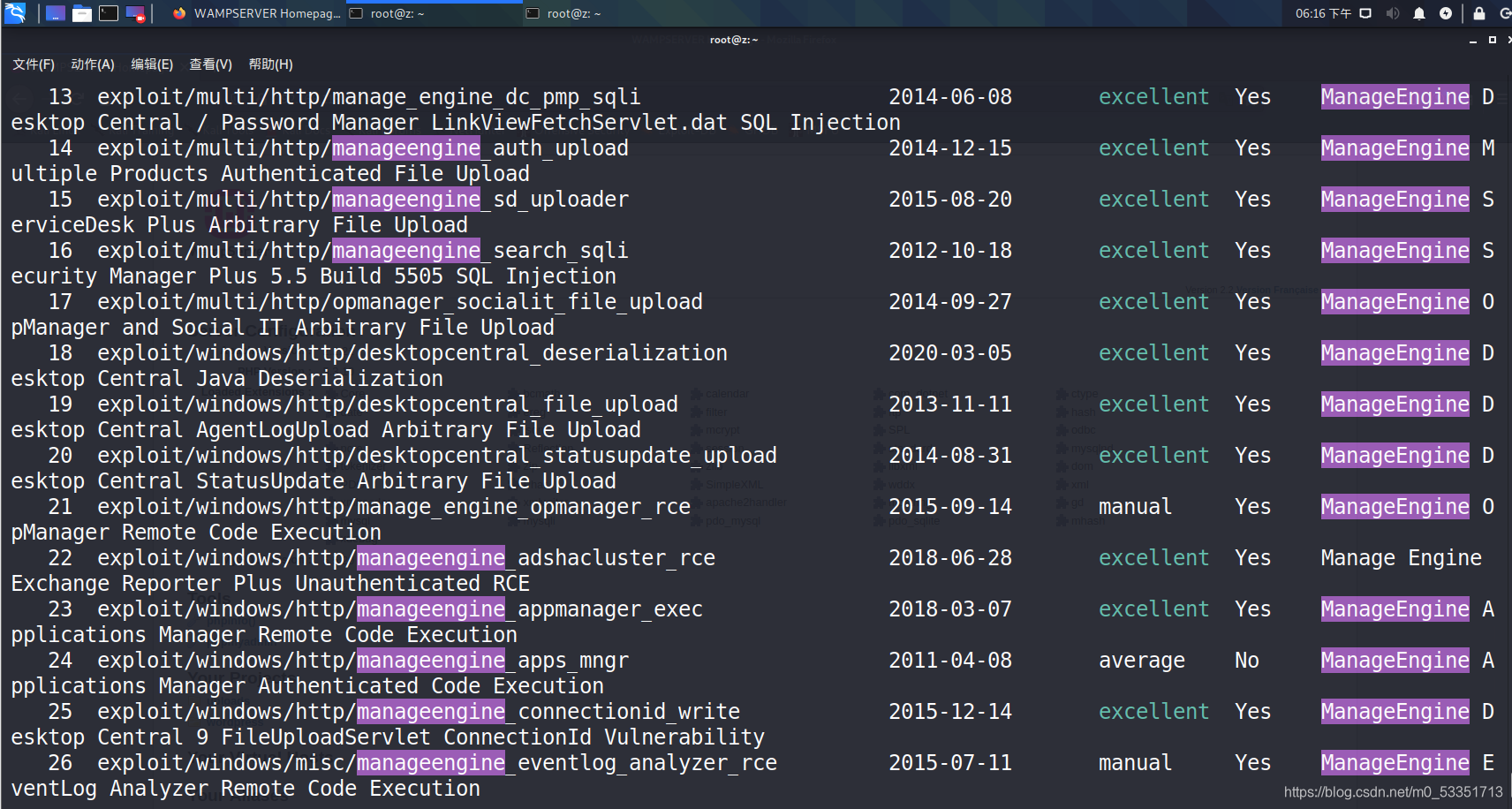The height and width of the screenshot is (809, 1512).
Task: Click the 'excellent' rank in row 18
Action: coord(1153,352)
